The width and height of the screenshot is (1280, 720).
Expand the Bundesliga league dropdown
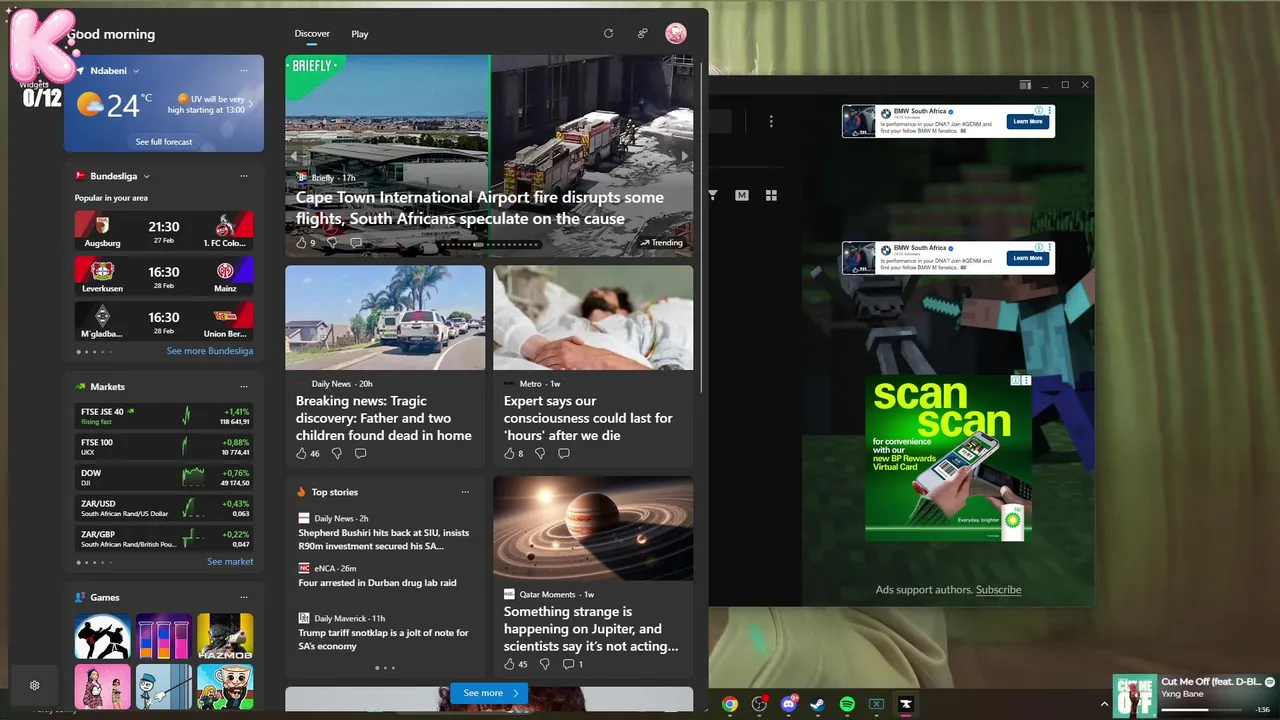146,176
